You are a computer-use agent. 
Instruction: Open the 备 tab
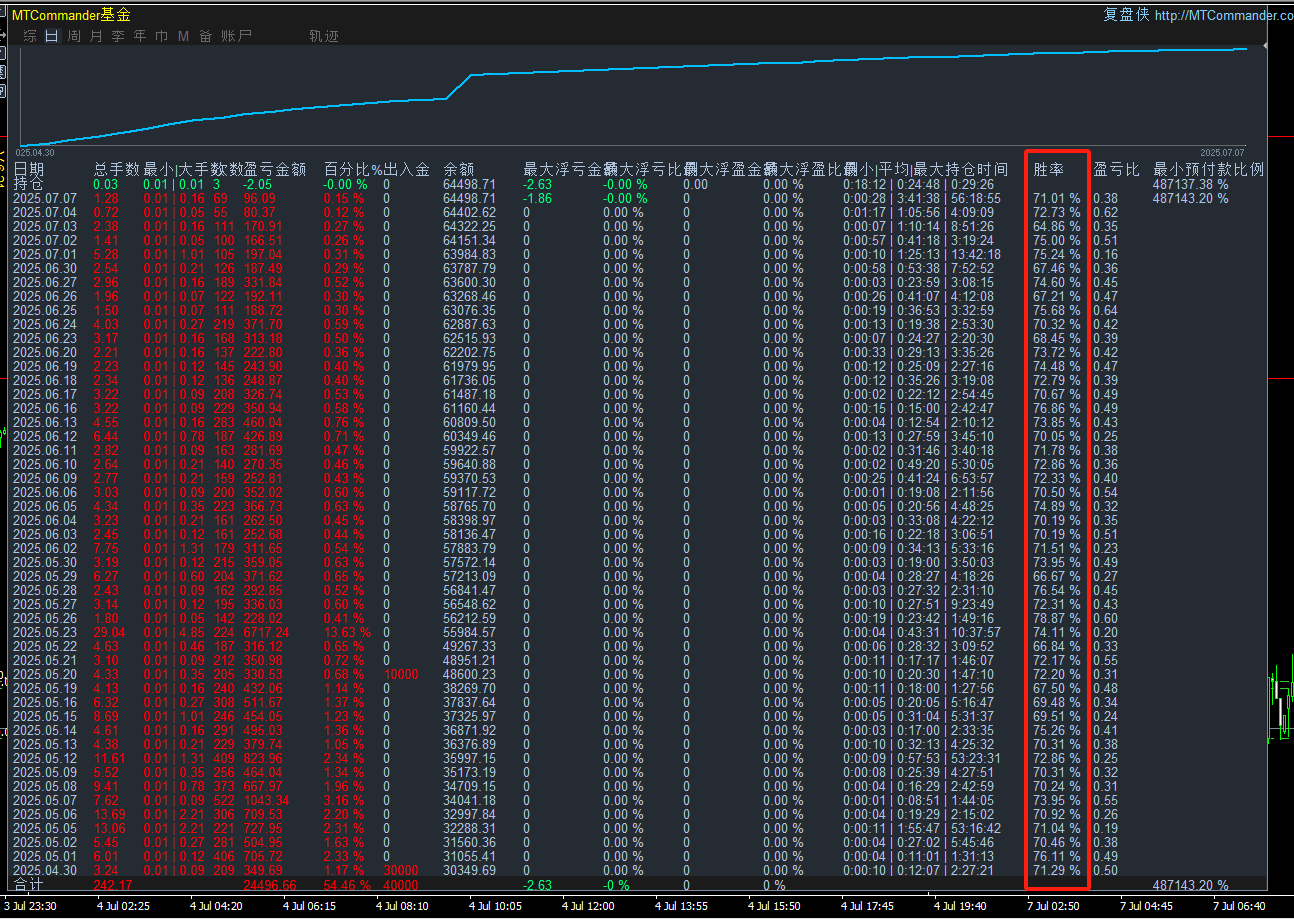click(205, 36)
